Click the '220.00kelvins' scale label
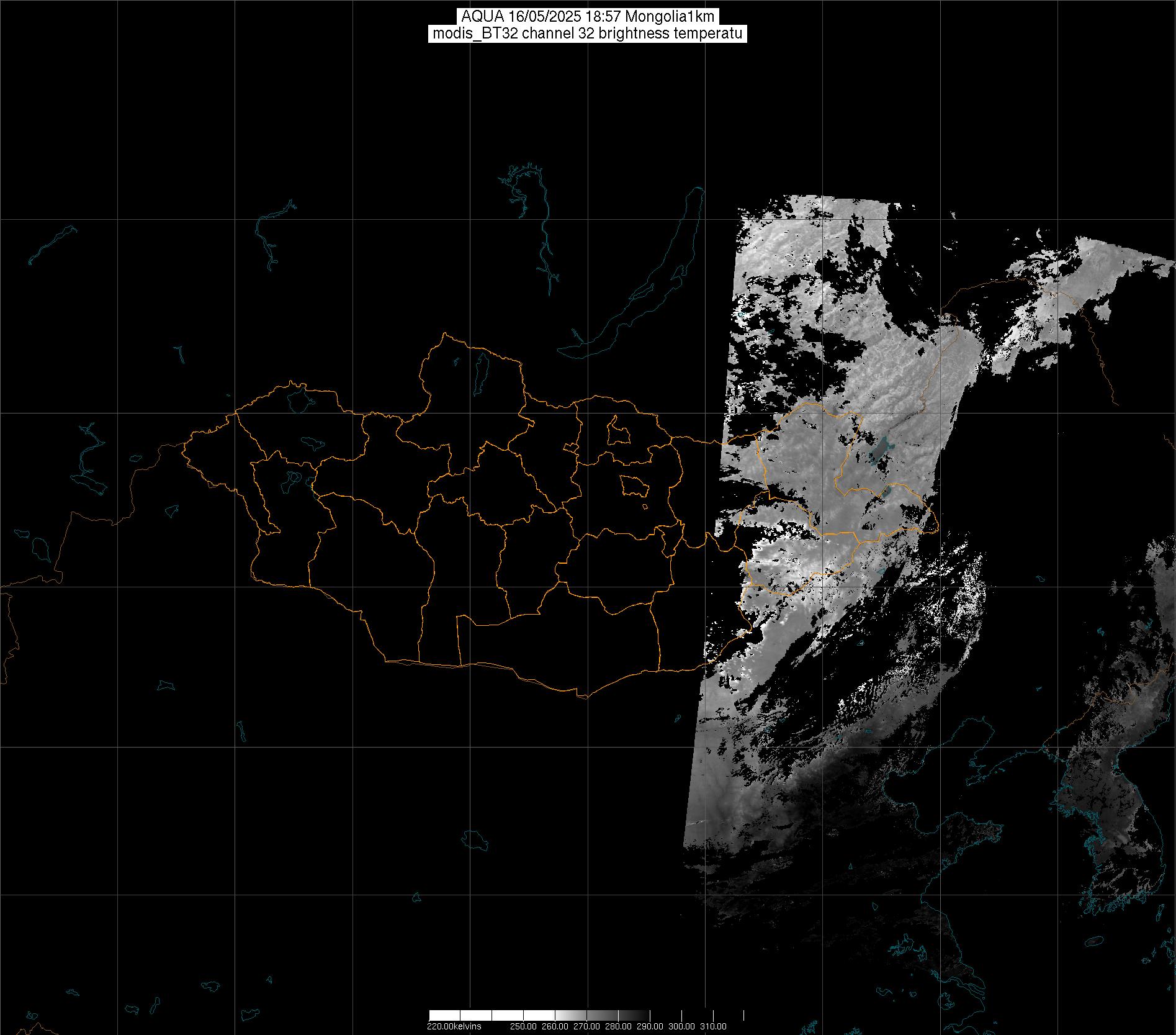 click(x=454, y=1026)
